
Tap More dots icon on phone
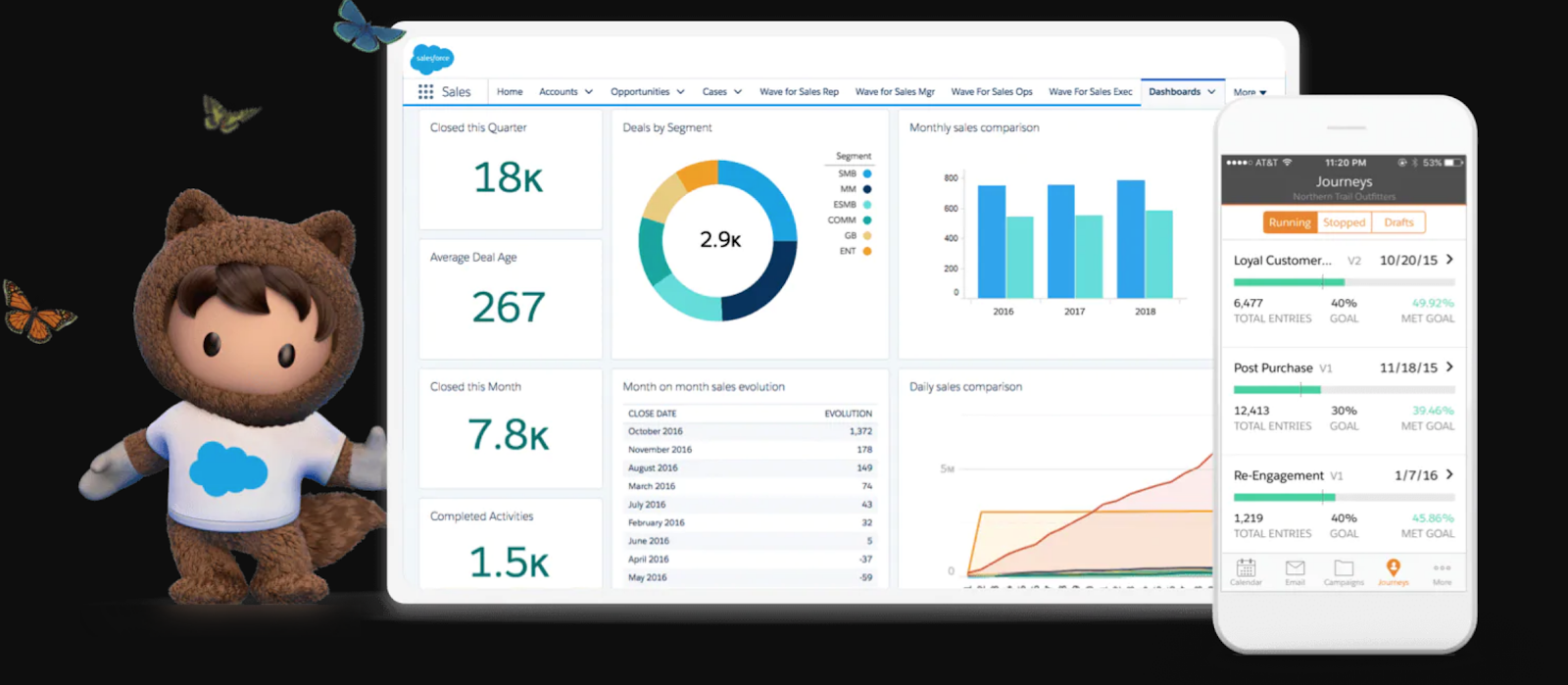[x=1442, y=567]
